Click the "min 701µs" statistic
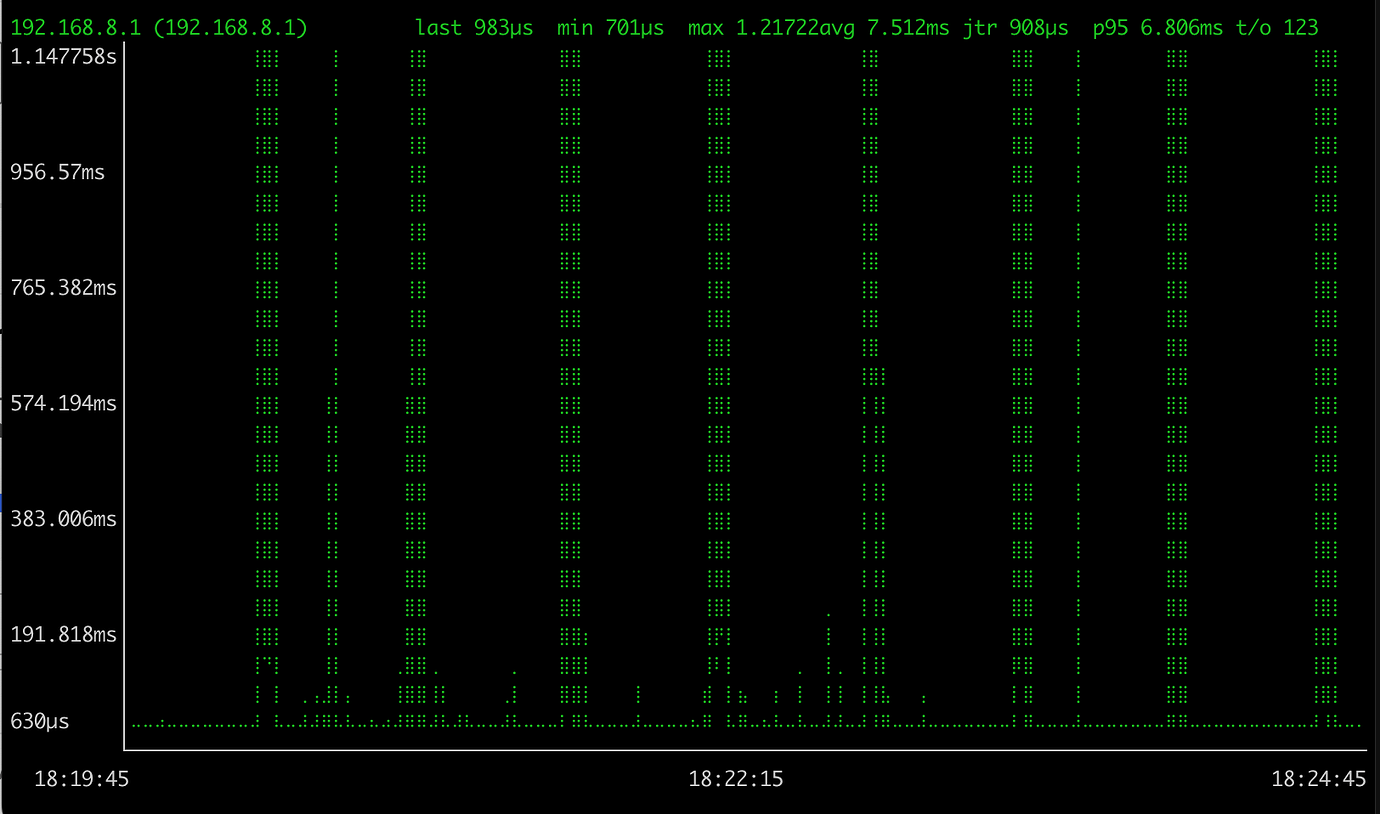 [610, 28]
